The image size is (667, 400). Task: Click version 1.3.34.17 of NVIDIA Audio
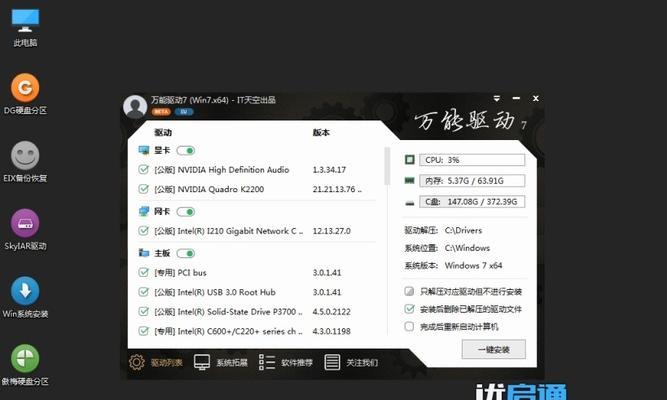click(x=329, y=170)
